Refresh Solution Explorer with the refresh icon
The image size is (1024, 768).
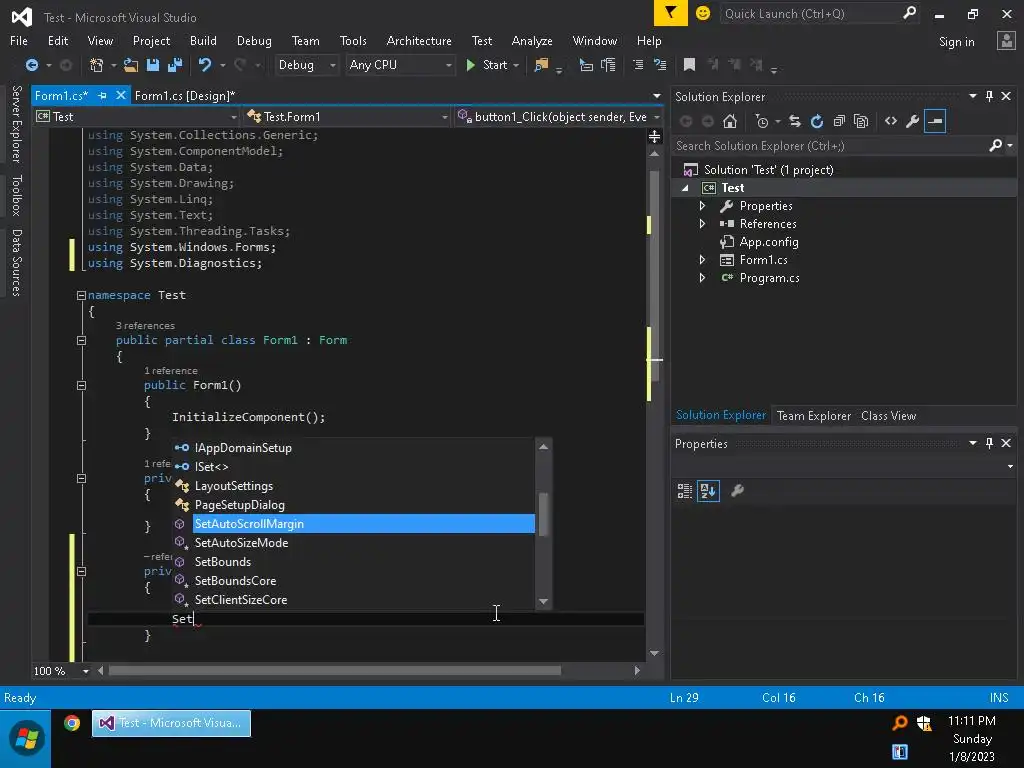pos(817,121)
